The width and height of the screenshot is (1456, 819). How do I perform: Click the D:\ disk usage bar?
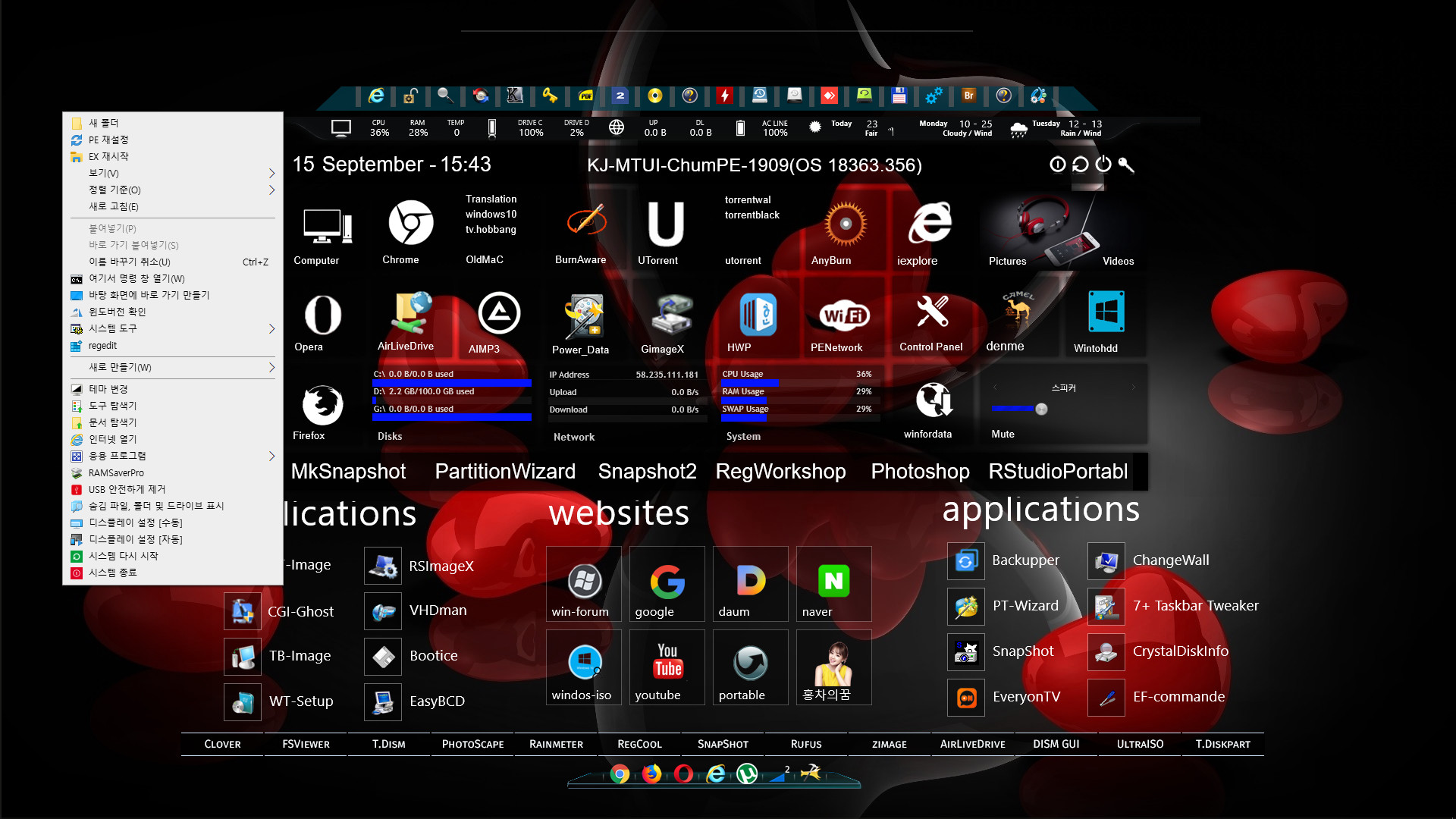pyautogui.click(x=452, y=400)
